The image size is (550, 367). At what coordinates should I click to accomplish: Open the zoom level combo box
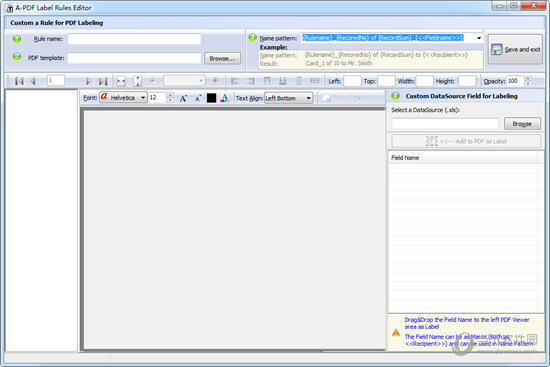tap(184, 81)
